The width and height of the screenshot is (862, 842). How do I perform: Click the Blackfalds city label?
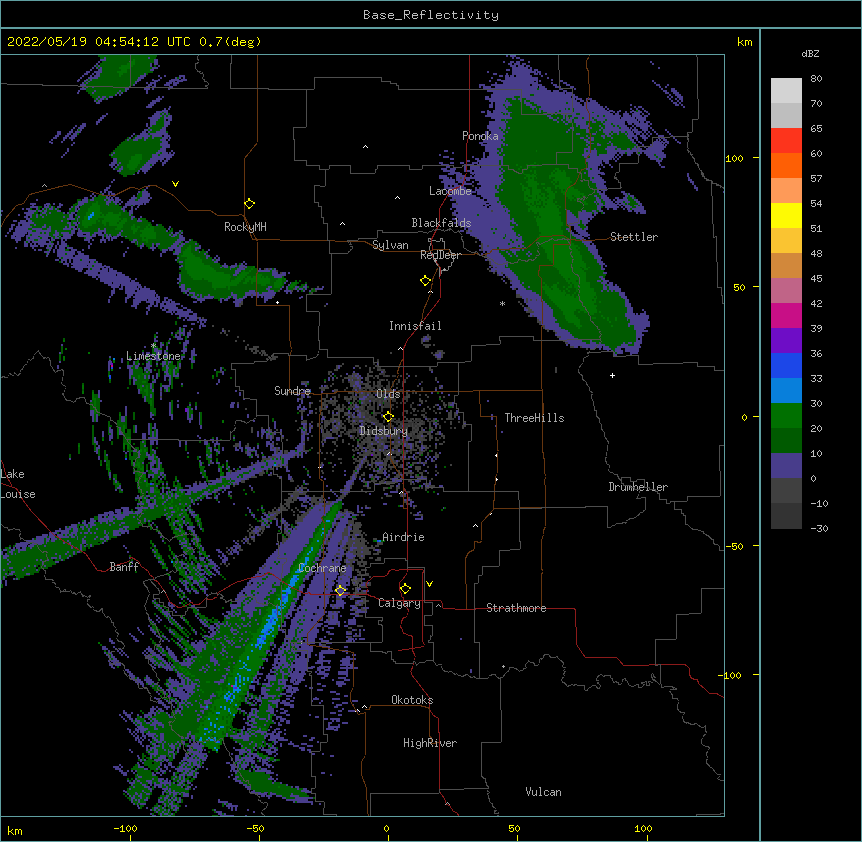point(441,223)
